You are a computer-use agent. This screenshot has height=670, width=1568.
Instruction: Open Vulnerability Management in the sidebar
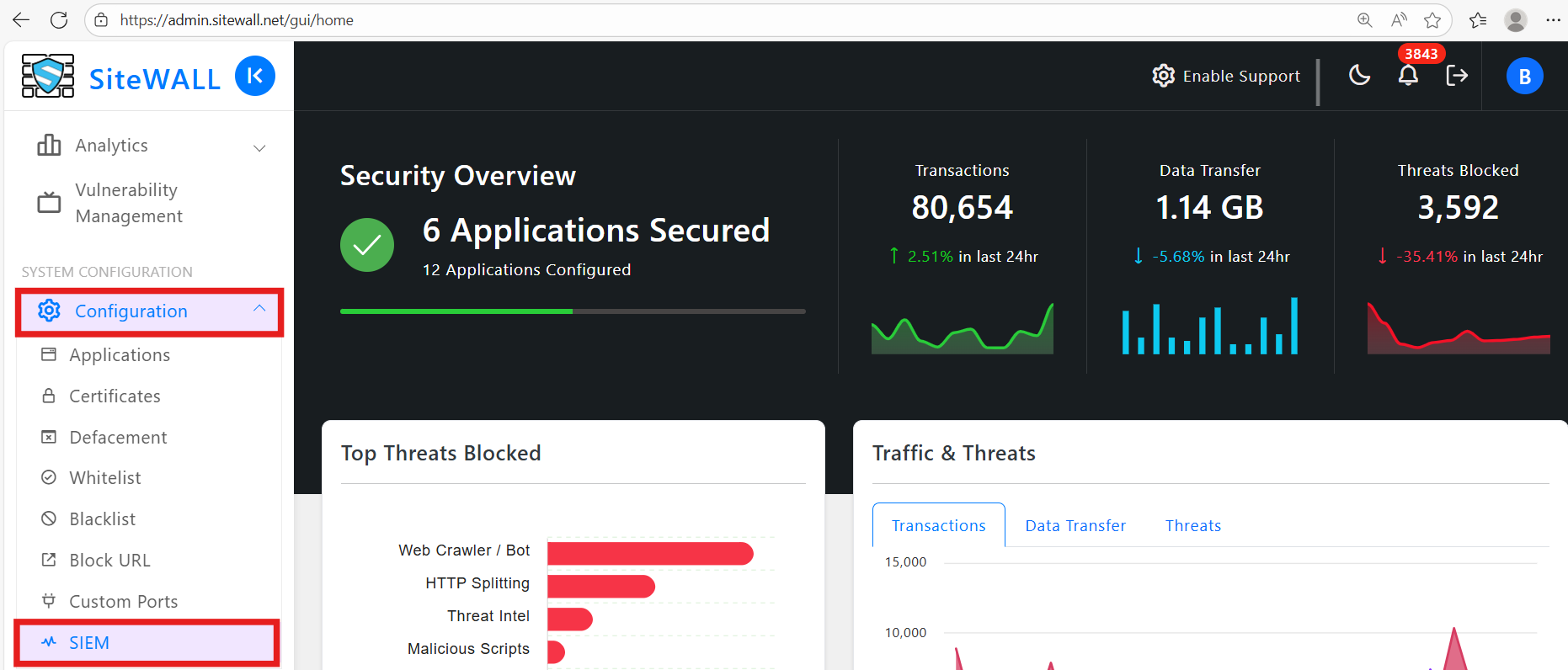pyautogui.click(x=126, y=203)
